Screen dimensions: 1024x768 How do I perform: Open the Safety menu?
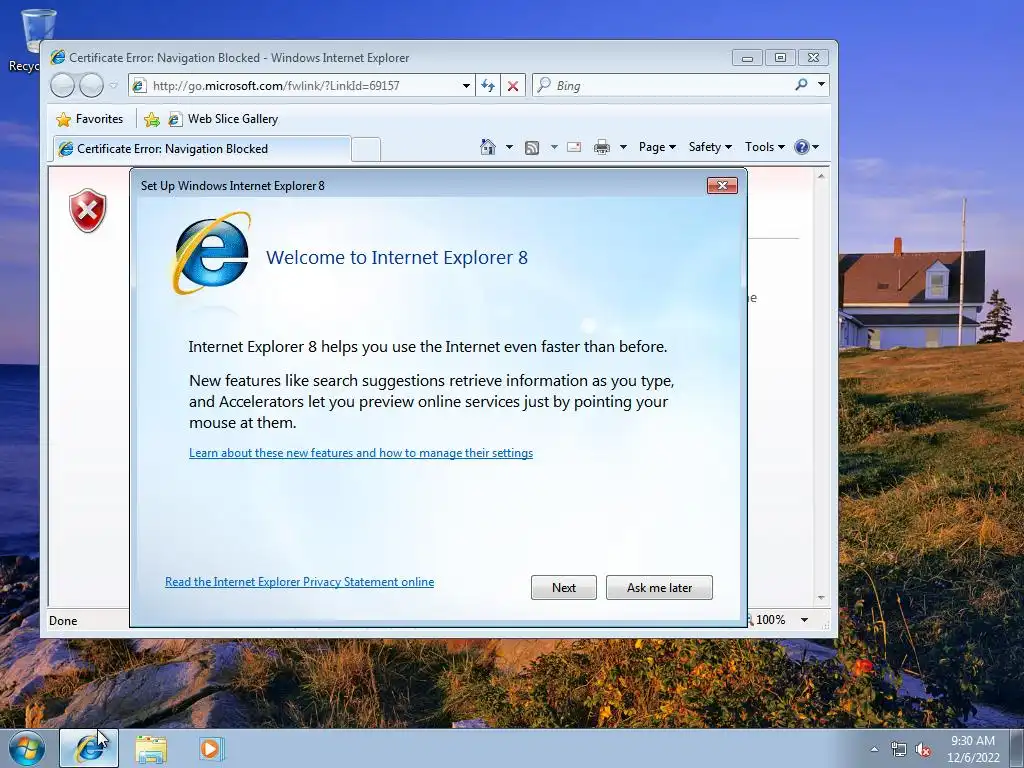pos(710,147)
